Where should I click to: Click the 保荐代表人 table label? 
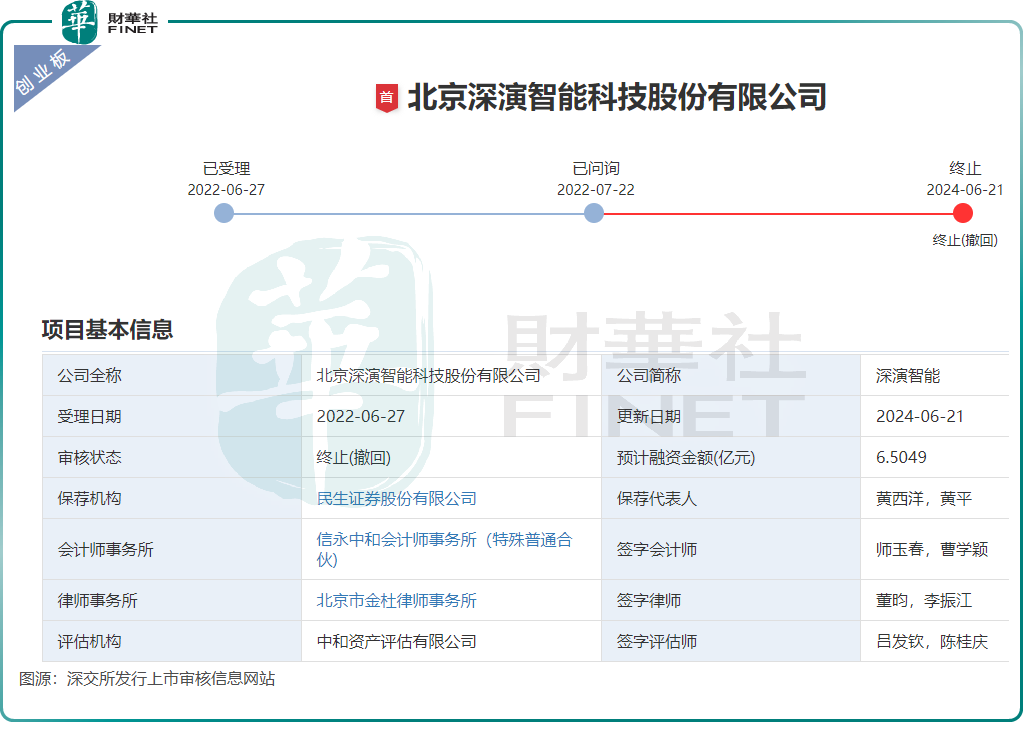(657, 499)
